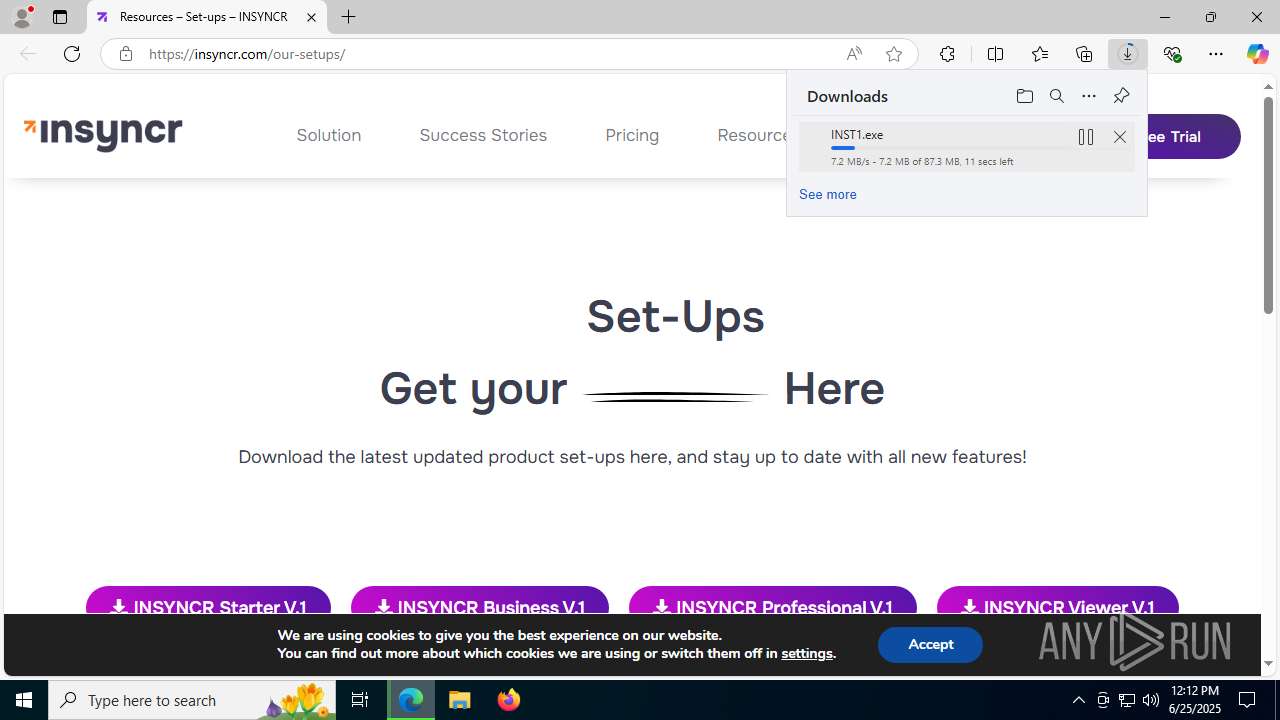
Task: Accept the cookies banner
Action: (930, 645)
